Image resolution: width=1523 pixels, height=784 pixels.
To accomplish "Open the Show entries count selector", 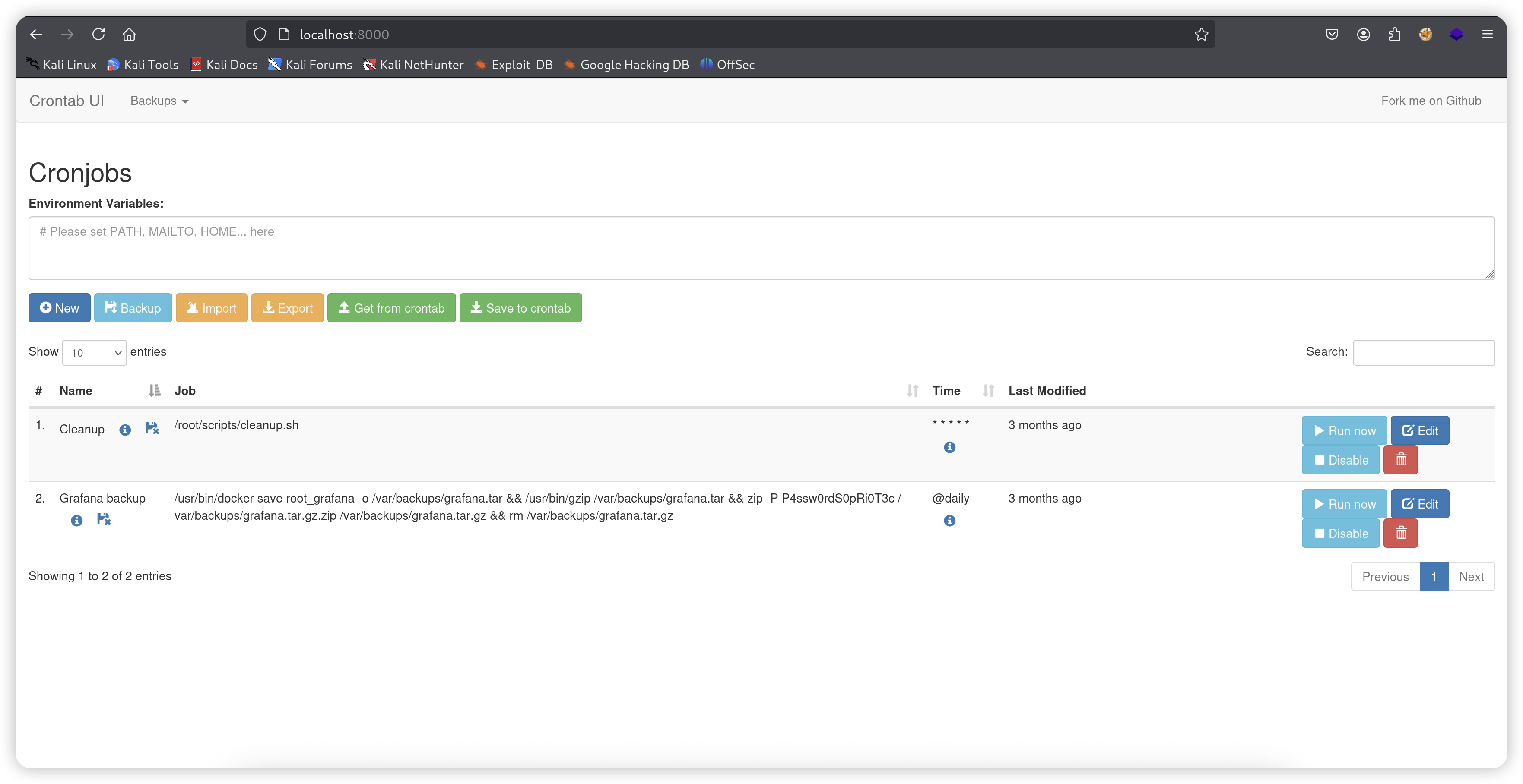I will [x=95, y=353].
